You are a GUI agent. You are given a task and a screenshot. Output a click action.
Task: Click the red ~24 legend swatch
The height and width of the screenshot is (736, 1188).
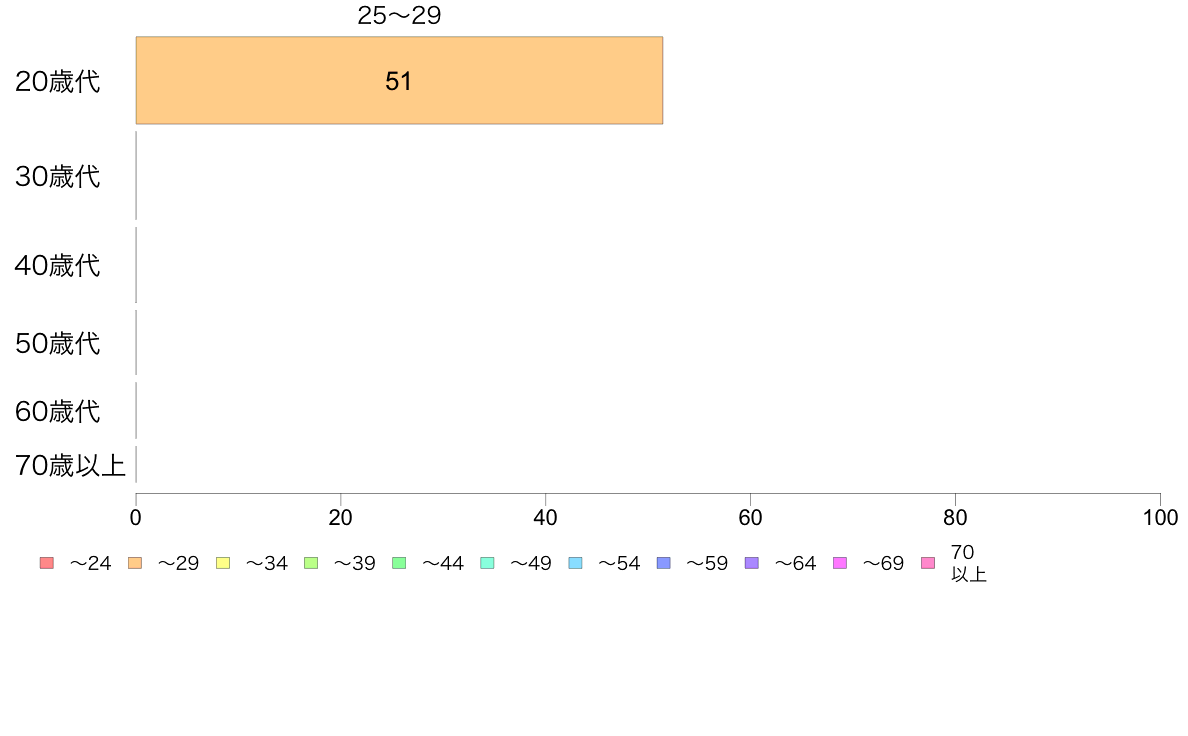click(x=47, y=563)
